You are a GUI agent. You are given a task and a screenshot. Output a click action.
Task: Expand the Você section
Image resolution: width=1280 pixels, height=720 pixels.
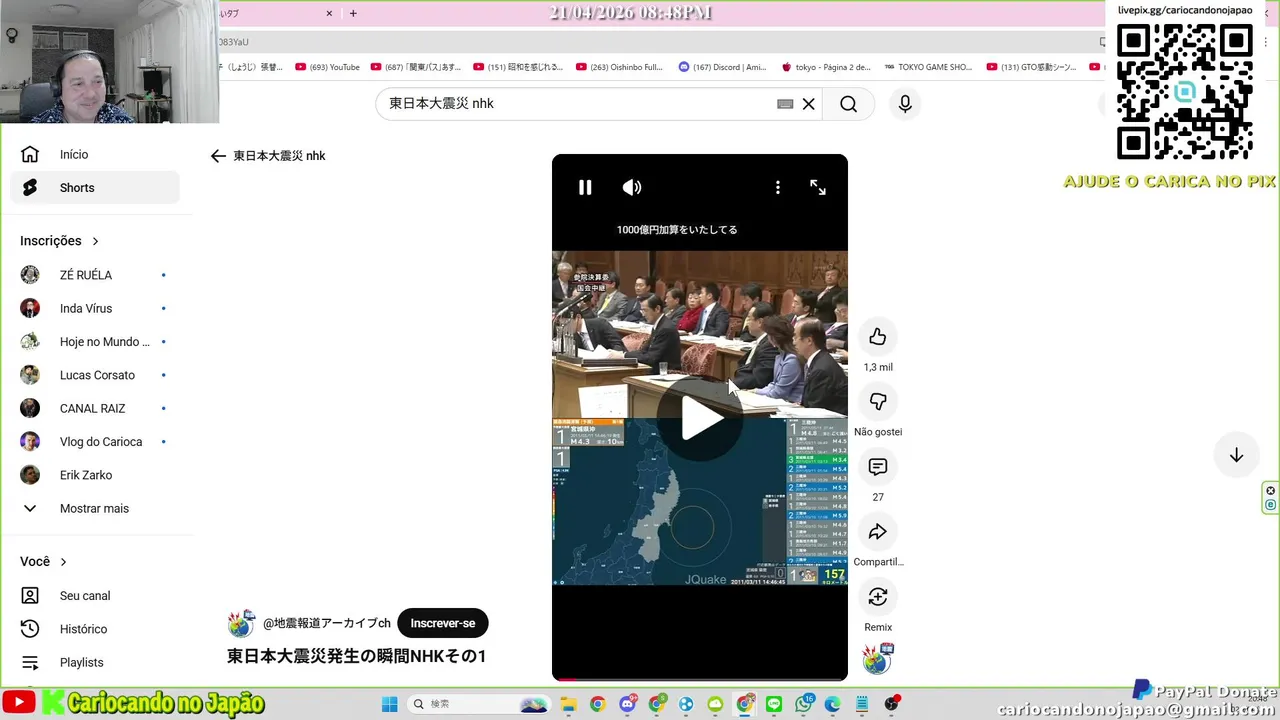(x=44, y=562)
